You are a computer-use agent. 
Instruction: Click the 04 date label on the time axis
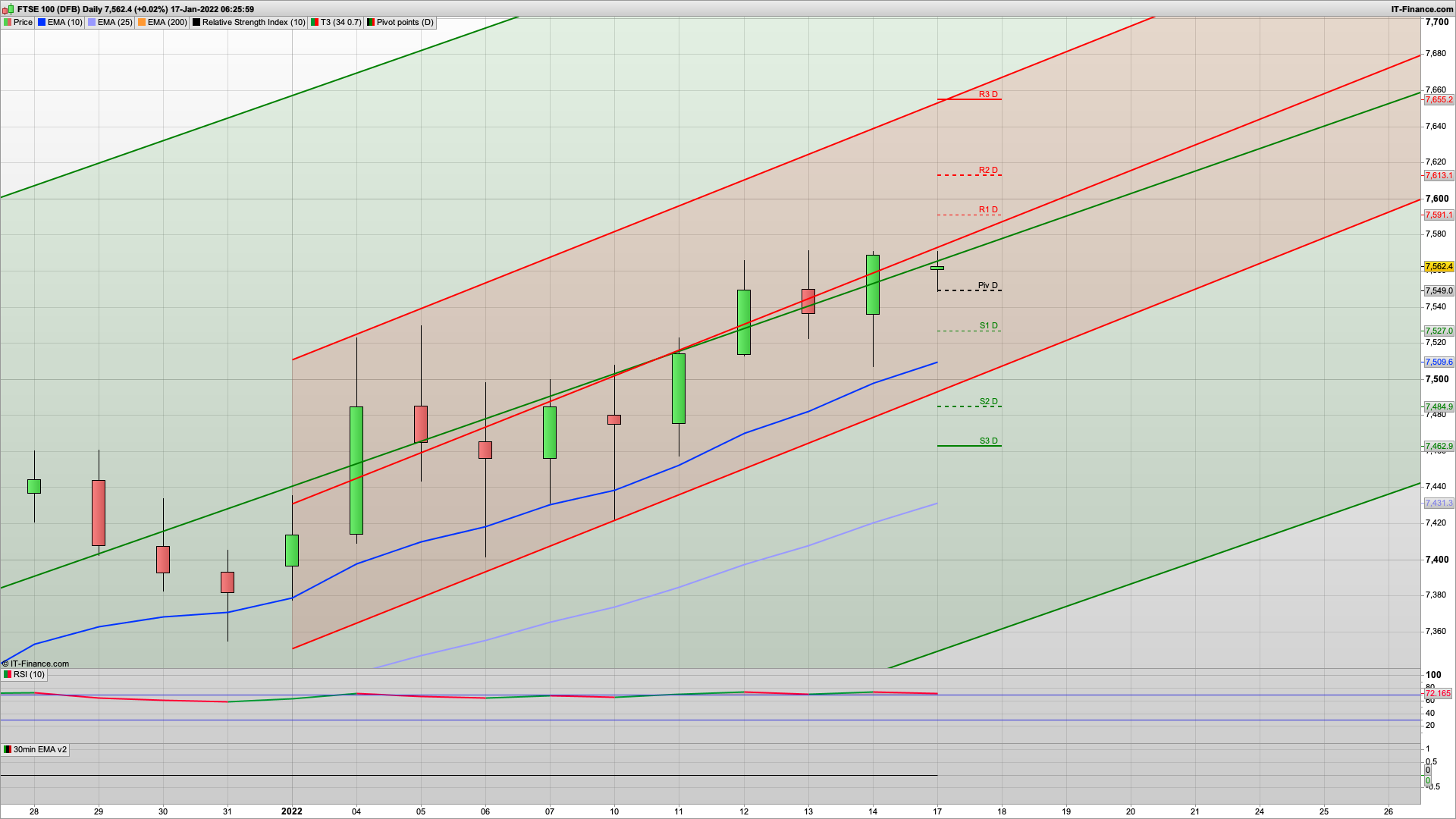pyautogui.click(x=356, y=811)
